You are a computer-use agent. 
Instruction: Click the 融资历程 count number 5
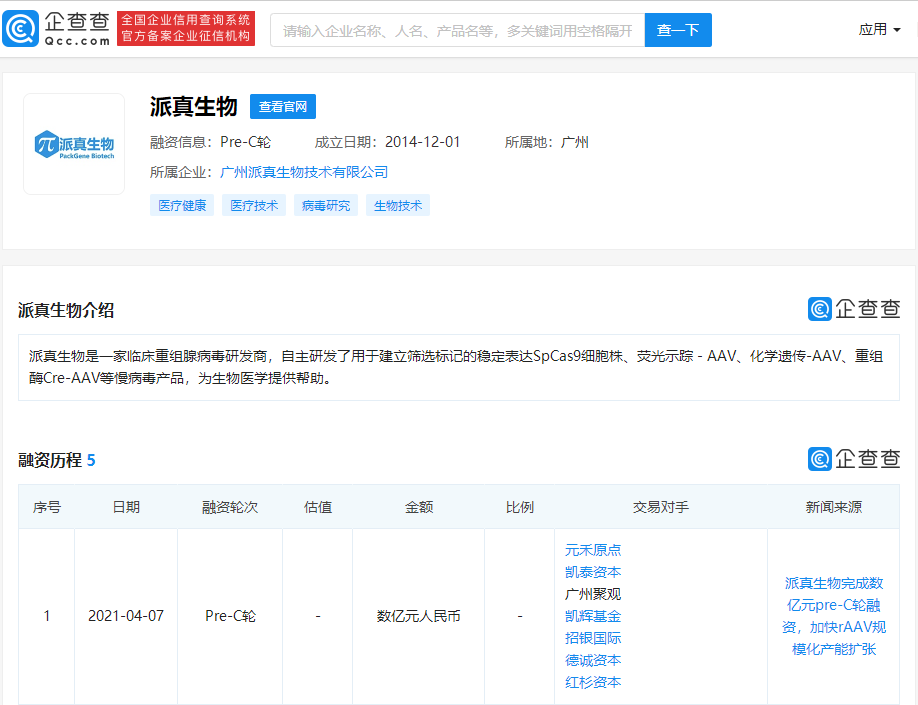point(91,460)
